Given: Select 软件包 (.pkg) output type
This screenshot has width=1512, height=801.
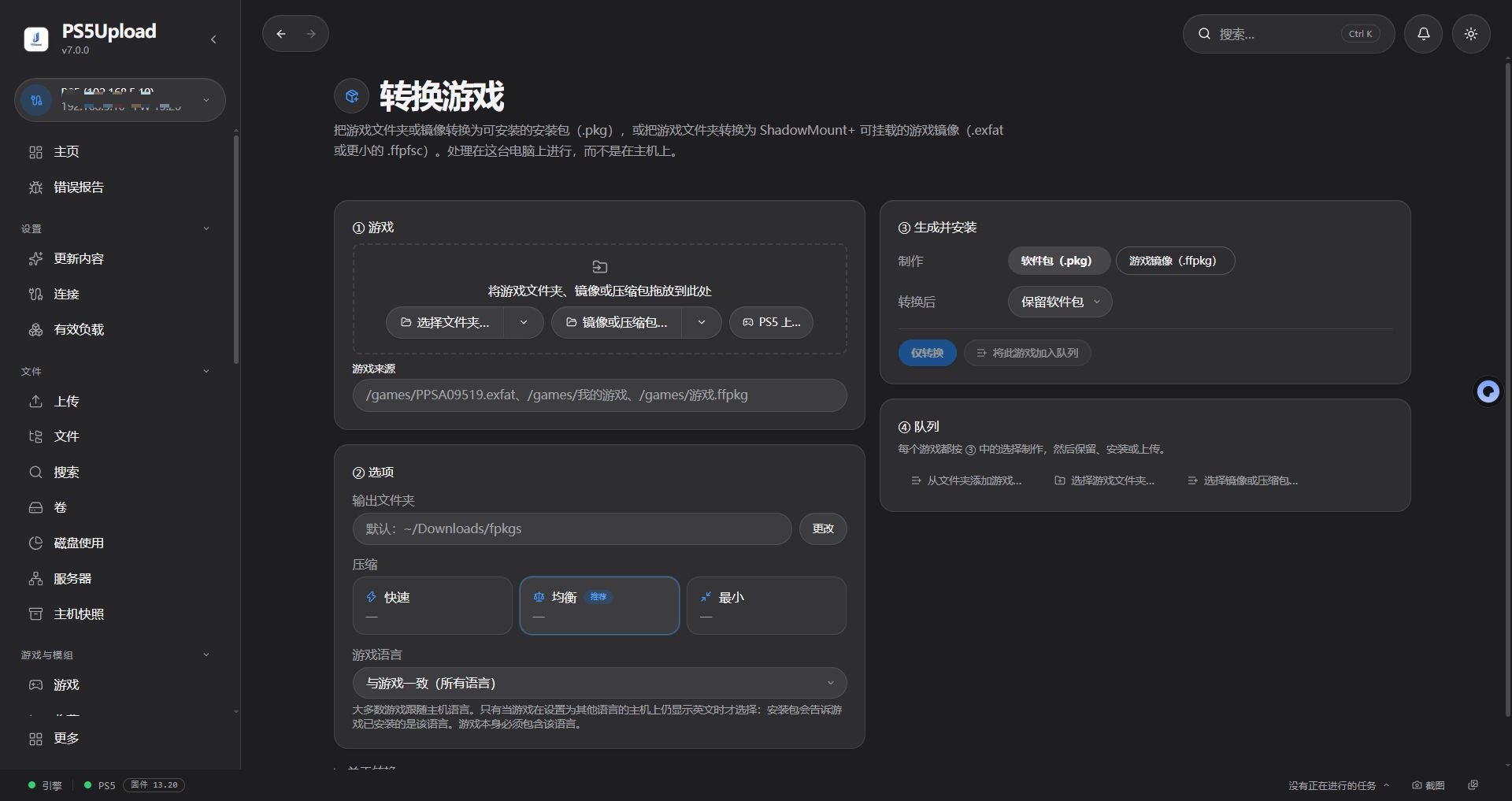Looking at the screenshot, I should [1058, 261].
